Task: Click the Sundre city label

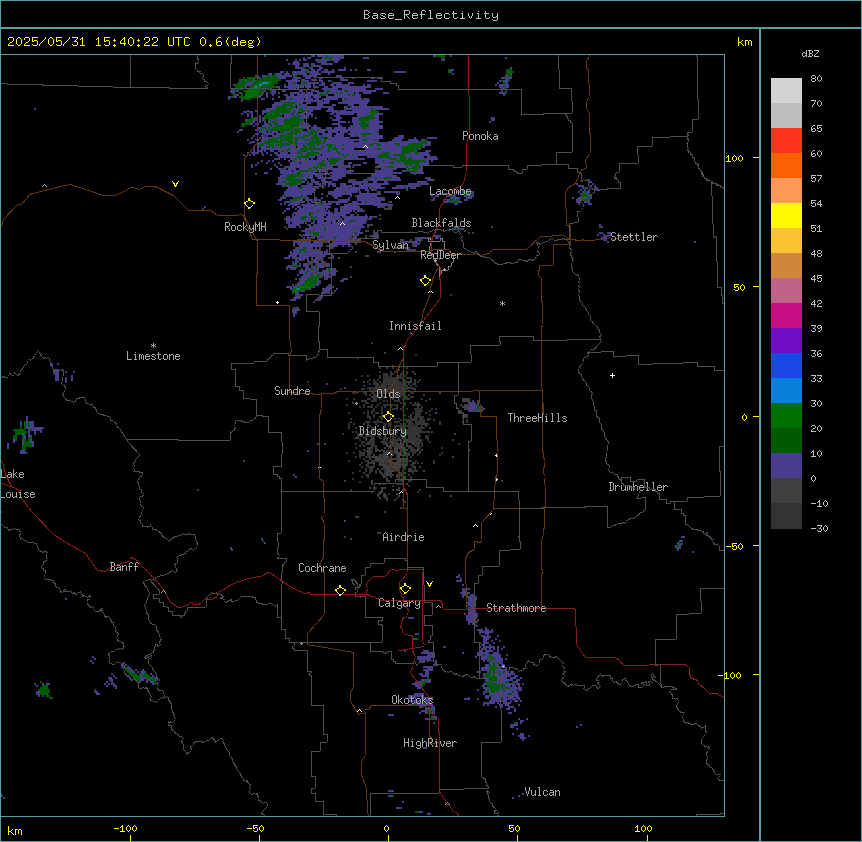Action: coord(292,391)
